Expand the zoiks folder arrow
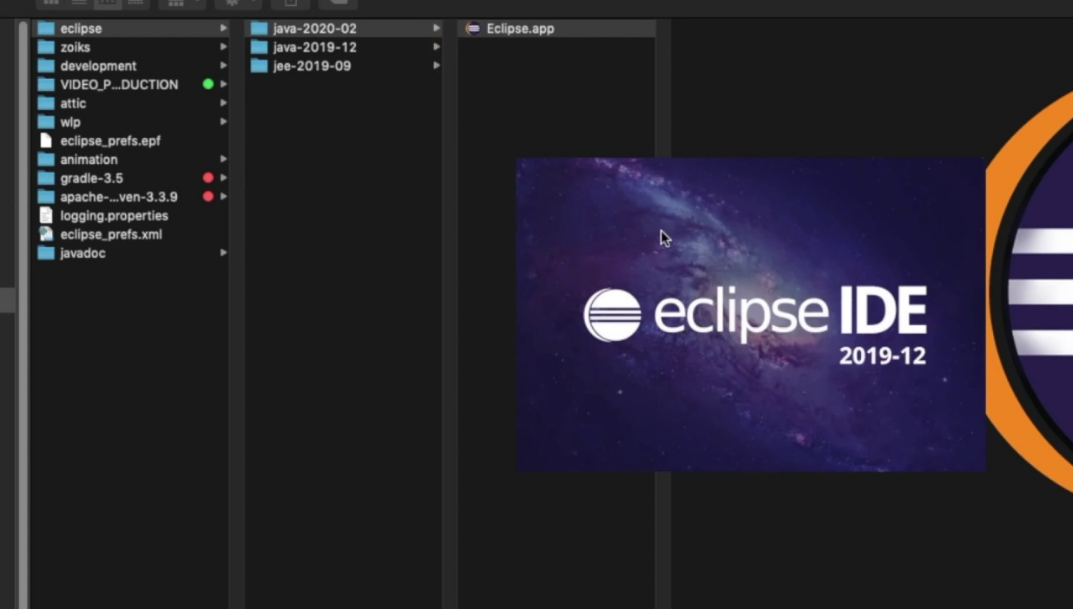Image resolution: width=1073 pixels, height=609 pixels. click(223, 47)
